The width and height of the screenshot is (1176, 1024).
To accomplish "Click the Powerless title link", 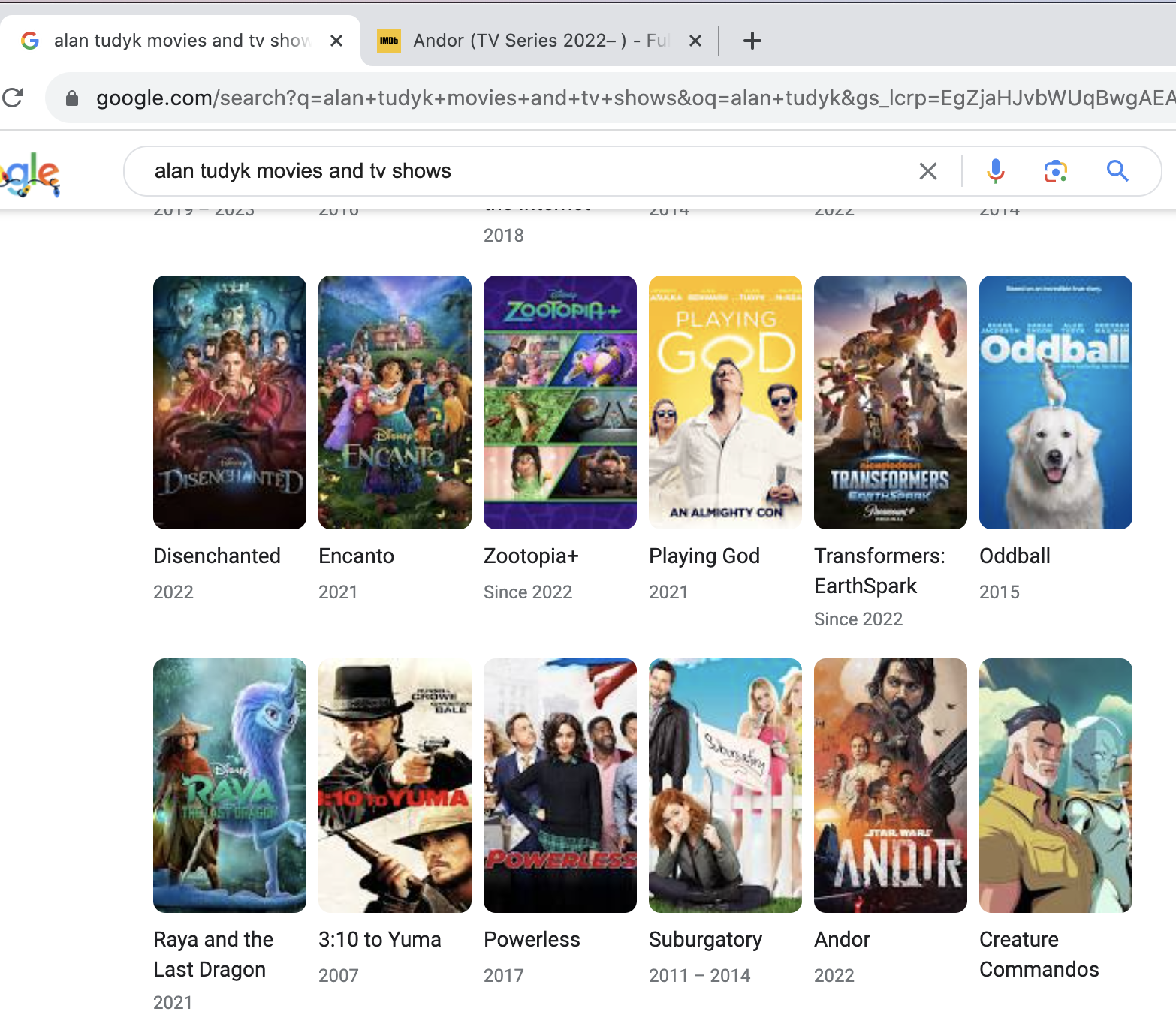I will (532, 939).
